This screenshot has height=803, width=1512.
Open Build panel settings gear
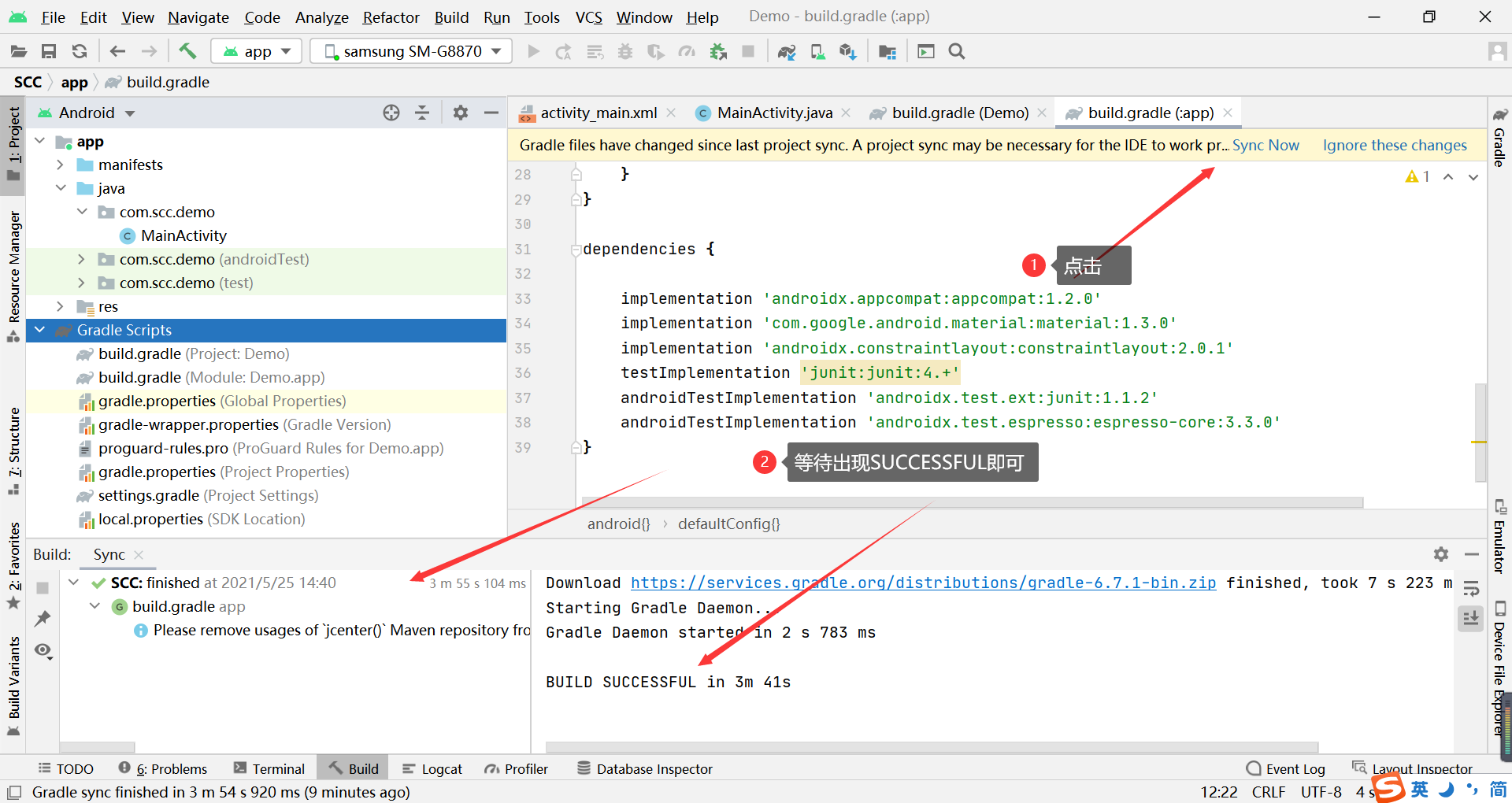coord(1441,554)
